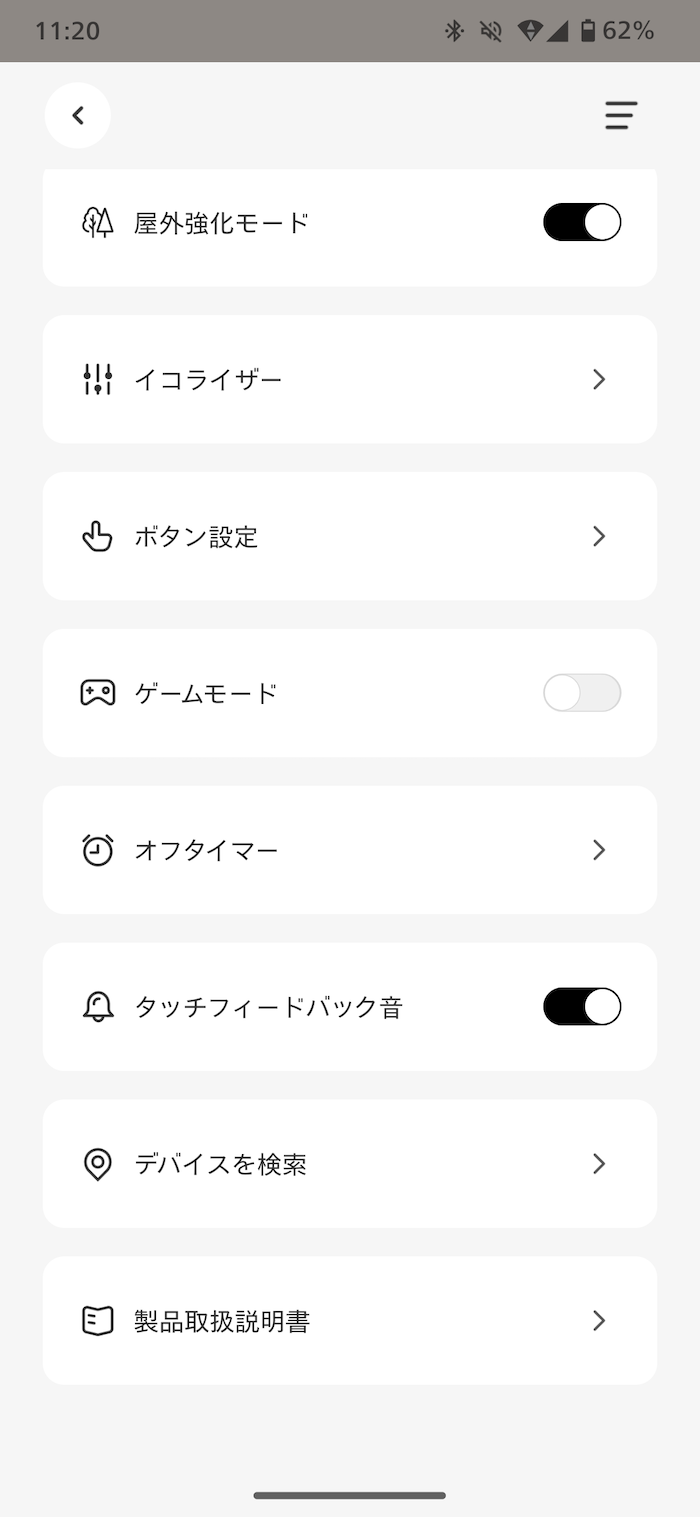The image size is (700, 1517).
Task: Turn off タッチフィードバック音 switch
Action: coord(582,1007)
